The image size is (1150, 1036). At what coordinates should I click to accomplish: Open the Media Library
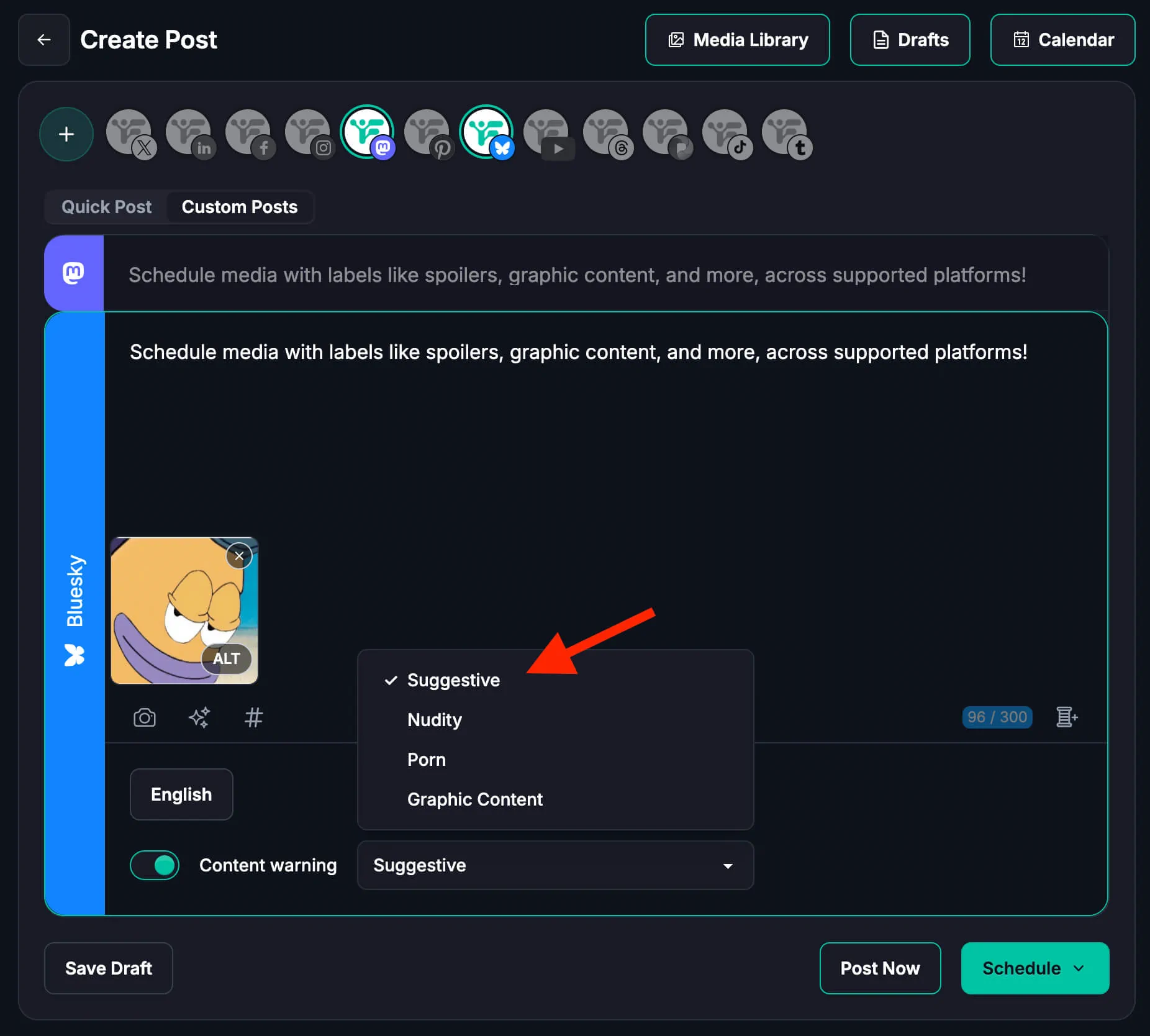737,40
